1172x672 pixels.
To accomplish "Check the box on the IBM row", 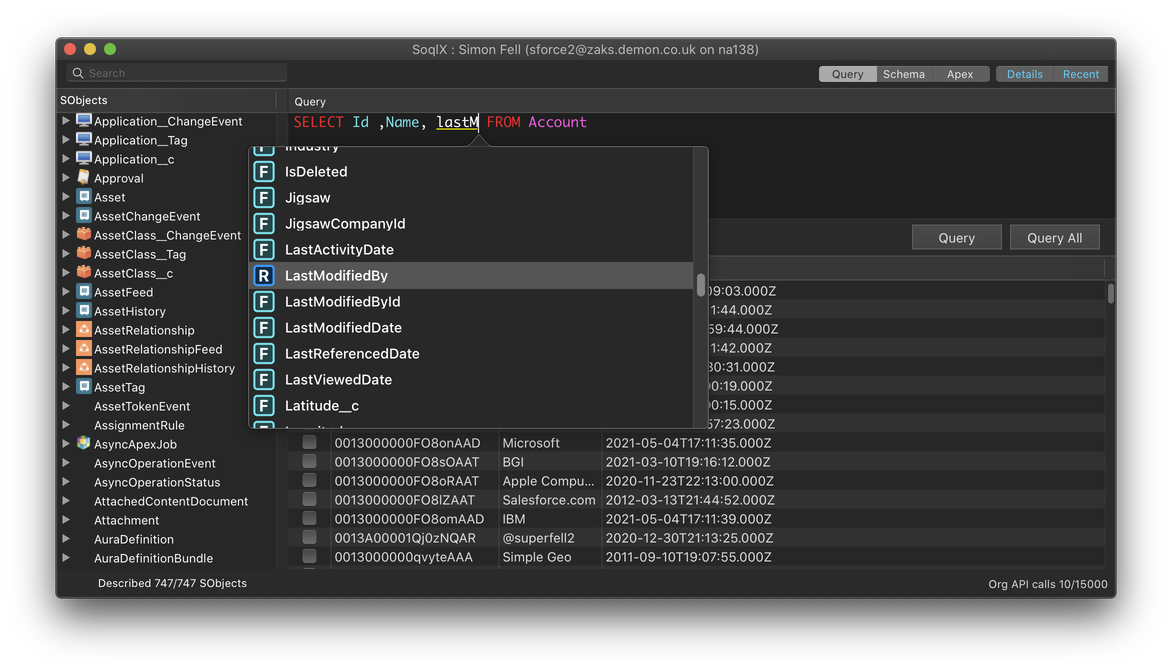I will [x=310, y=518].
